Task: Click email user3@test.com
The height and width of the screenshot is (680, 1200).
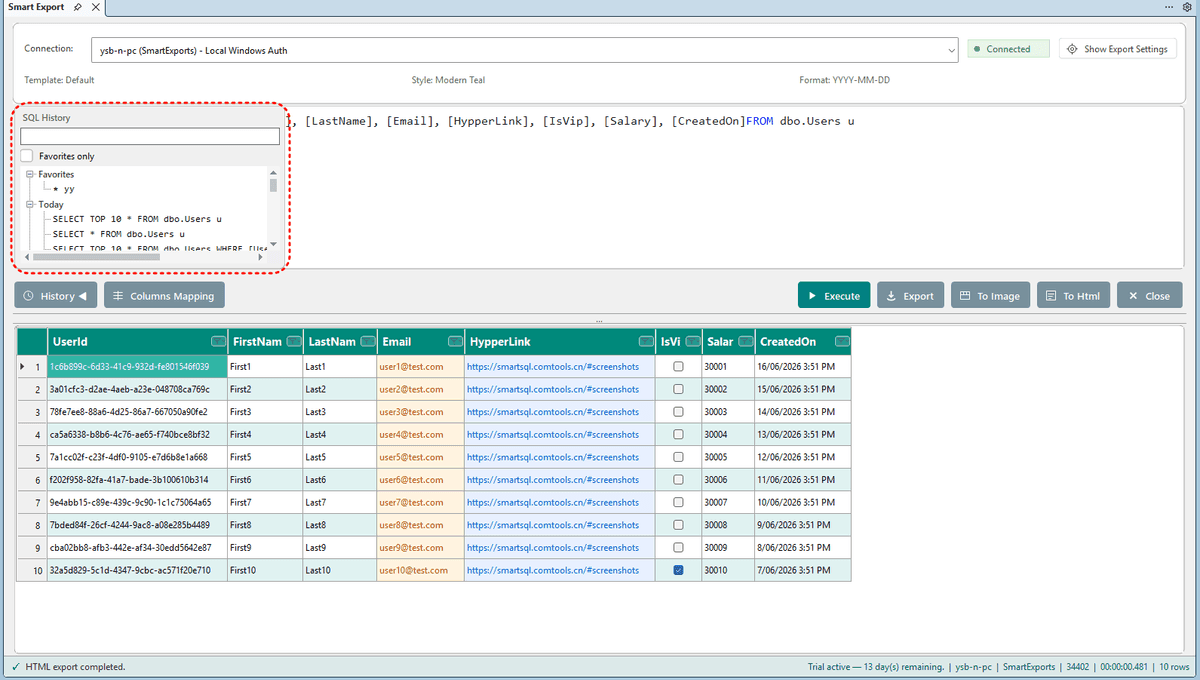Action: click(x=411, y=412)
